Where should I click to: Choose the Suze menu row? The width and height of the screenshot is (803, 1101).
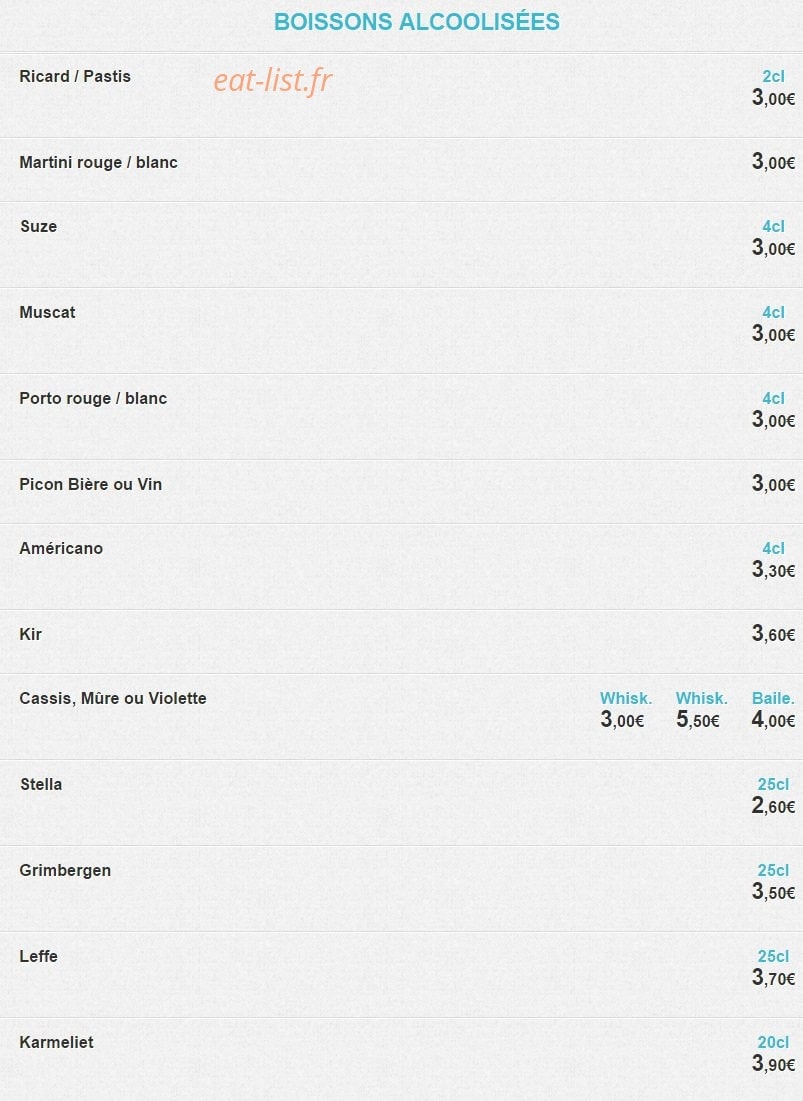tap(402, 244)
